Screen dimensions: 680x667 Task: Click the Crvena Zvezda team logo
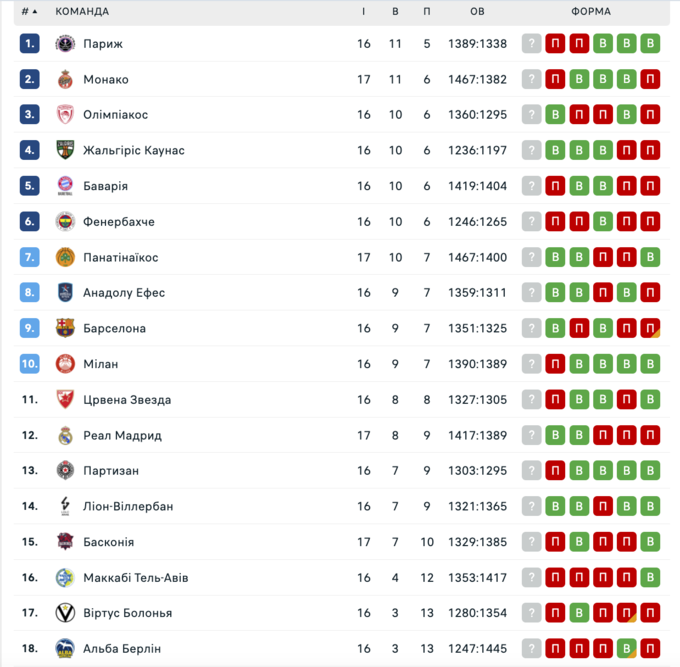[65, 399]
